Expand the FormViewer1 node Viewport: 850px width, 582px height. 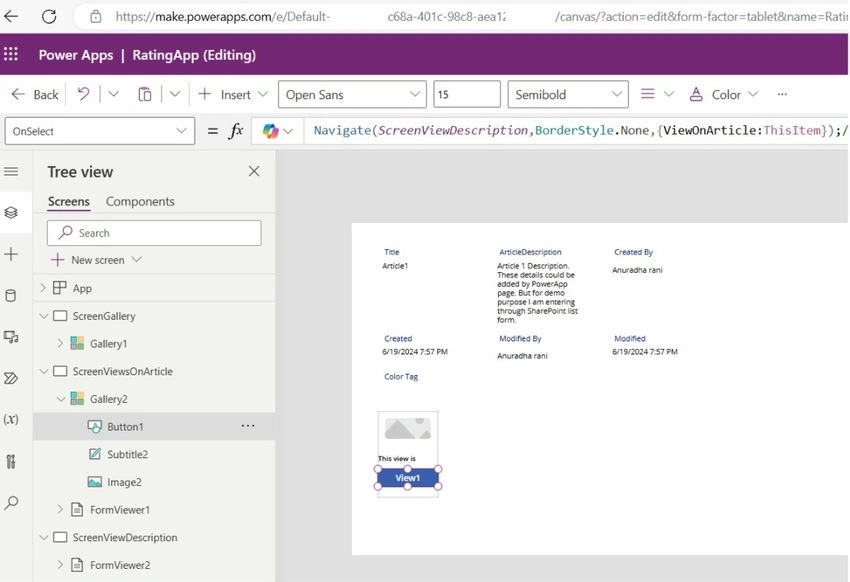click(60, 509)
